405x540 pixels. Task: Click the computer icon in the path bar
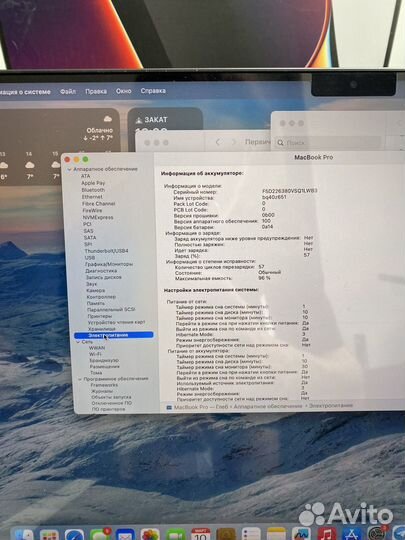point(169,407)
